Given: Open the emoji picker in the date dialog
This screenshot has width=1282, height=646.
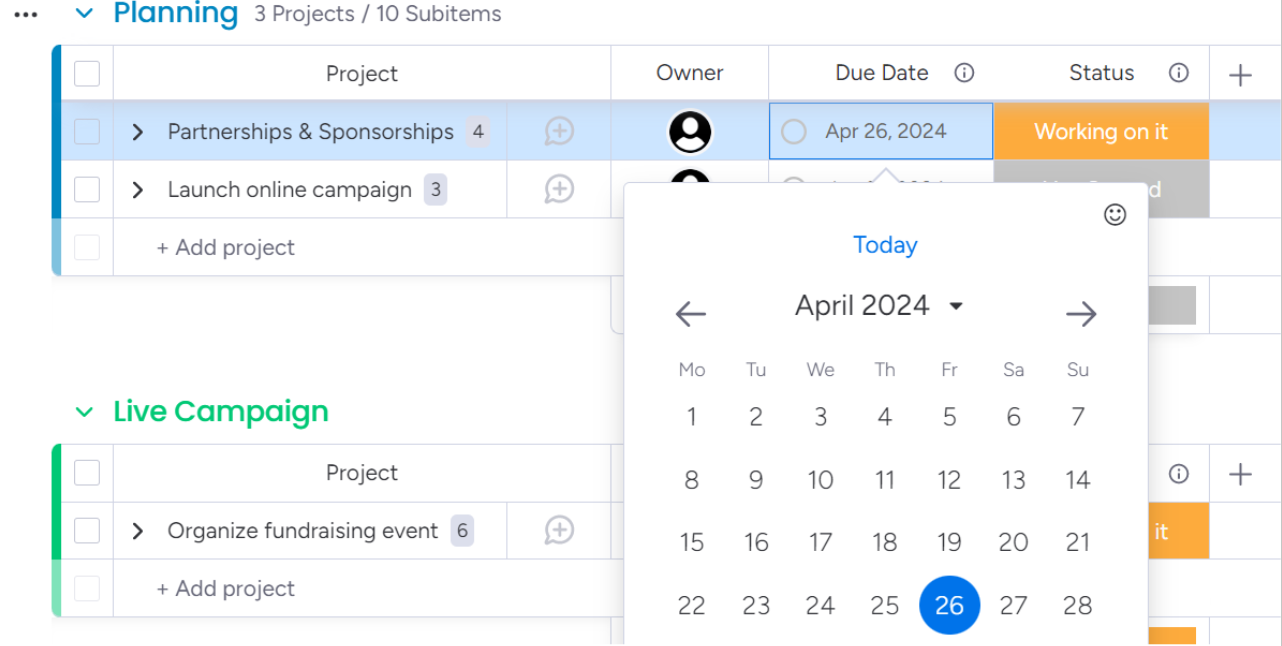Looking at the screenshot, I should [1114, 215].
